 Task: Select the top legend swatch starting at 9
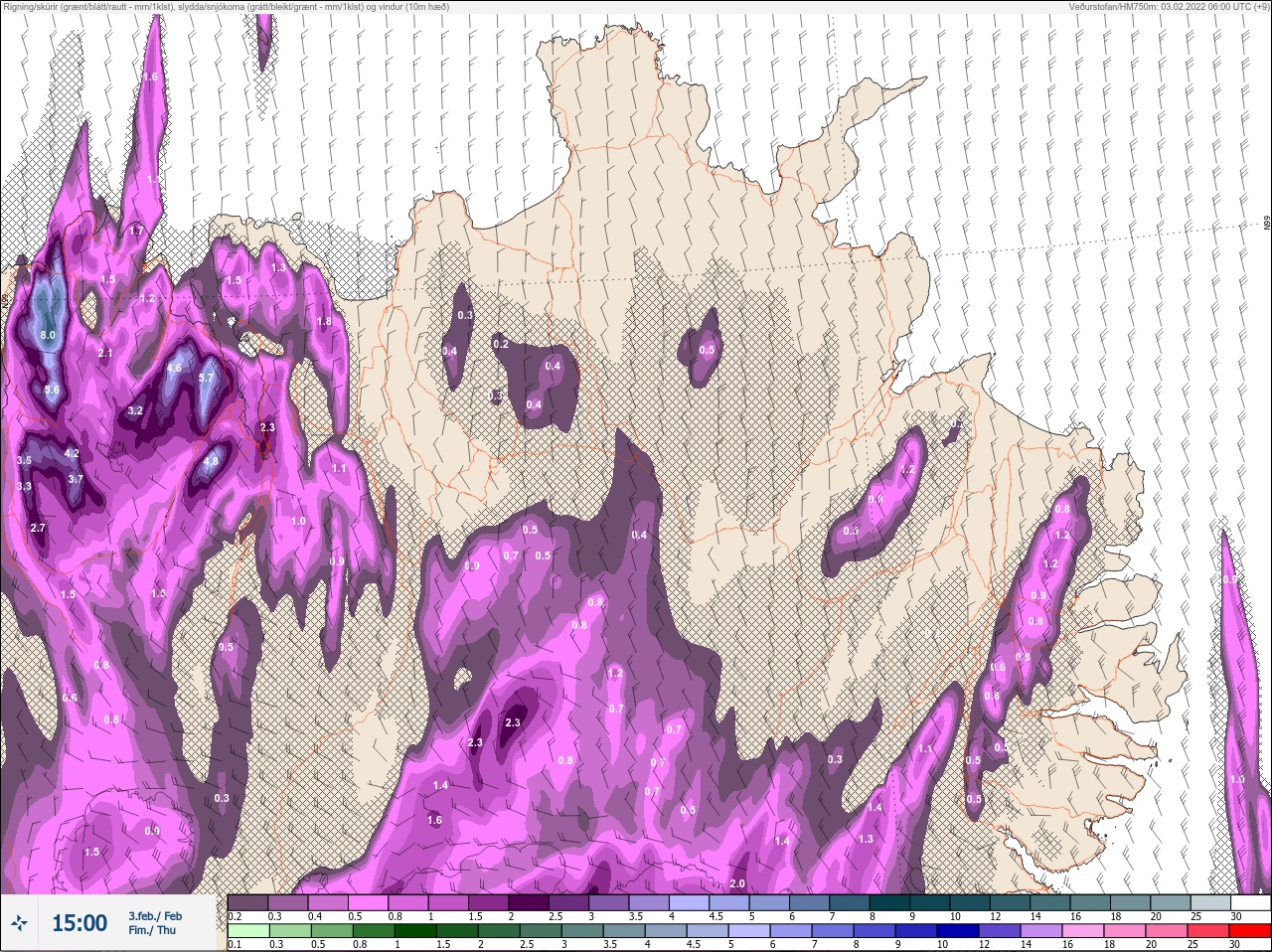(x=930, y=902)
